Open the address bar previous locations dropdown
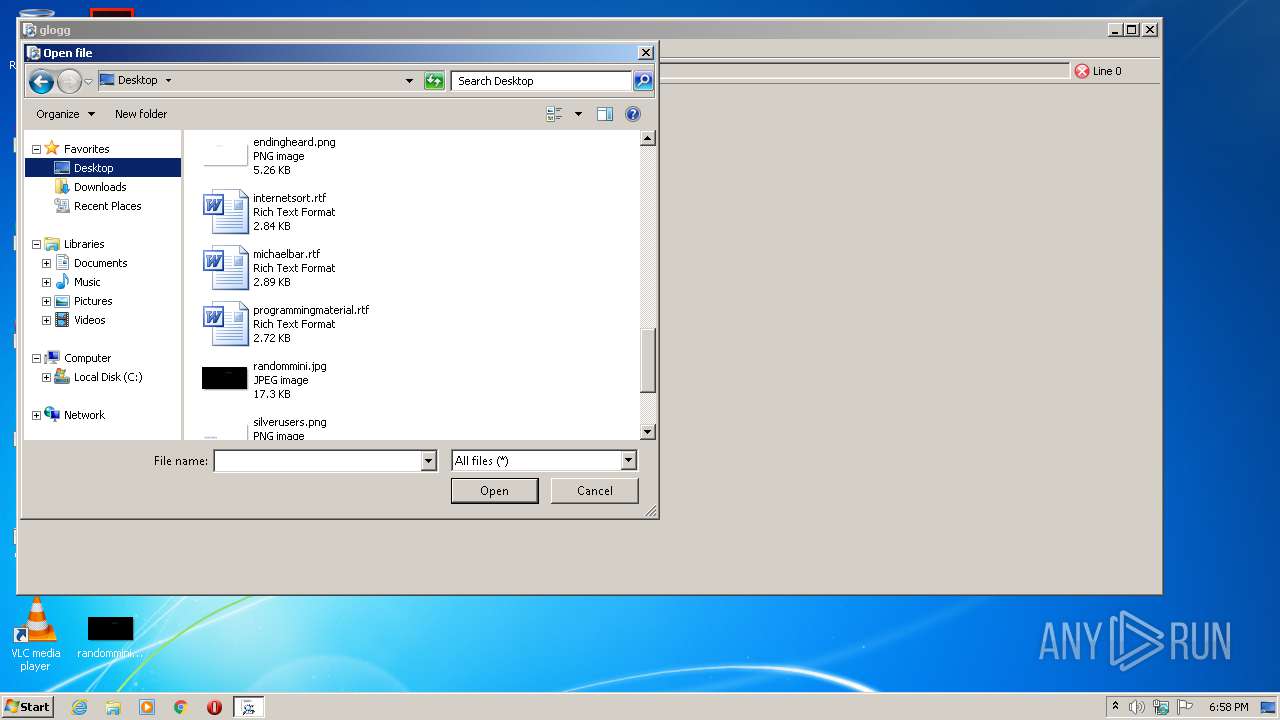1280x720 pixels. click(409, 81)
